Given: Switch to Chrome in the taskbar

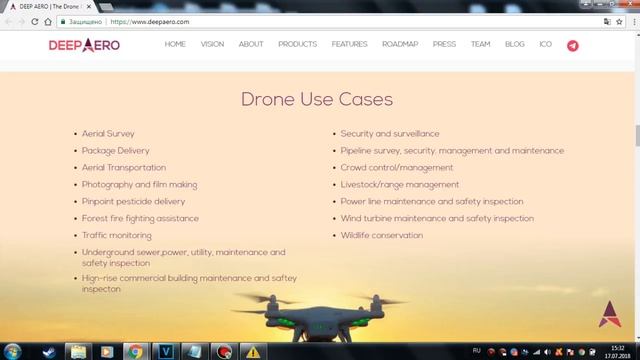Looking at the screenshot, I should click(x=135, y=352).
